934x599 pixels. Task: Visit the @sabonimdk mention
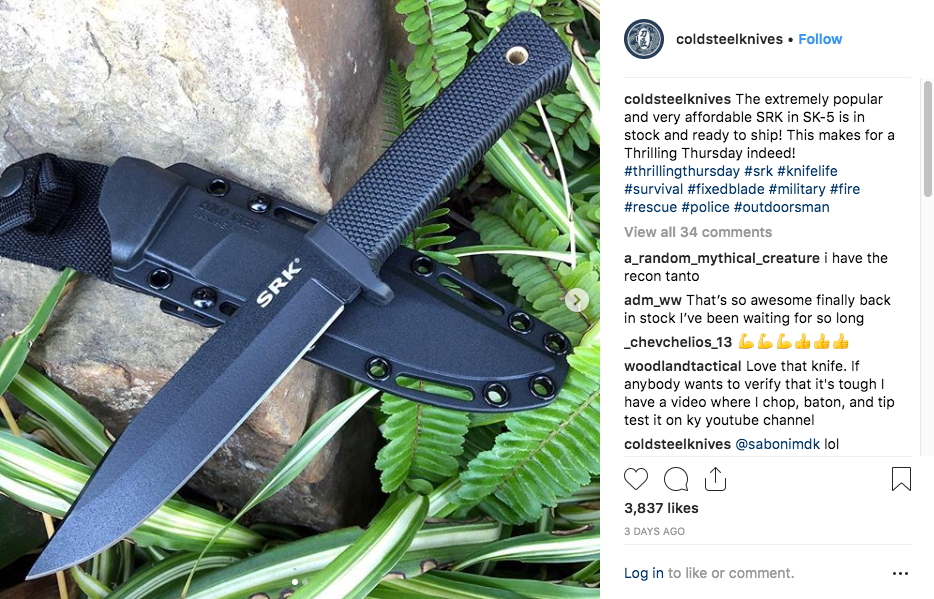(777, 444)
